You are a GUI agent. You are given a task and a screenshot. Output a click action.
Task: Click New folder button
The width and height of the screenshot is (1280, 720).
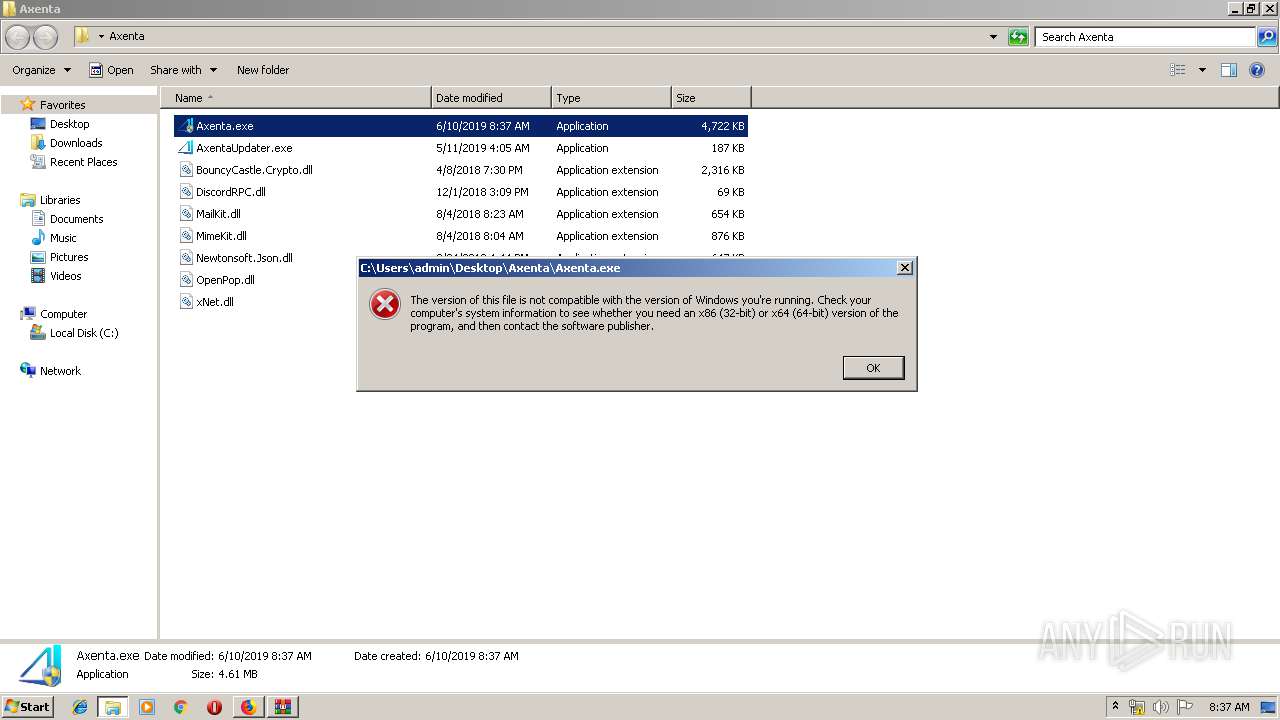[x=263, y=70]
